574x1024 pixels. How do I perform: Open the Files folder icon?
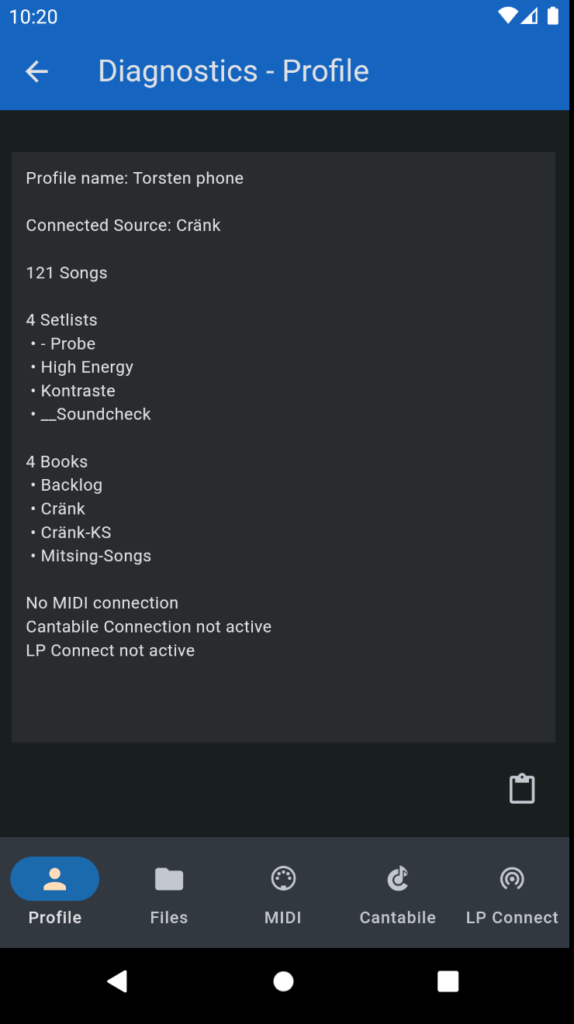tap(168, 878)
